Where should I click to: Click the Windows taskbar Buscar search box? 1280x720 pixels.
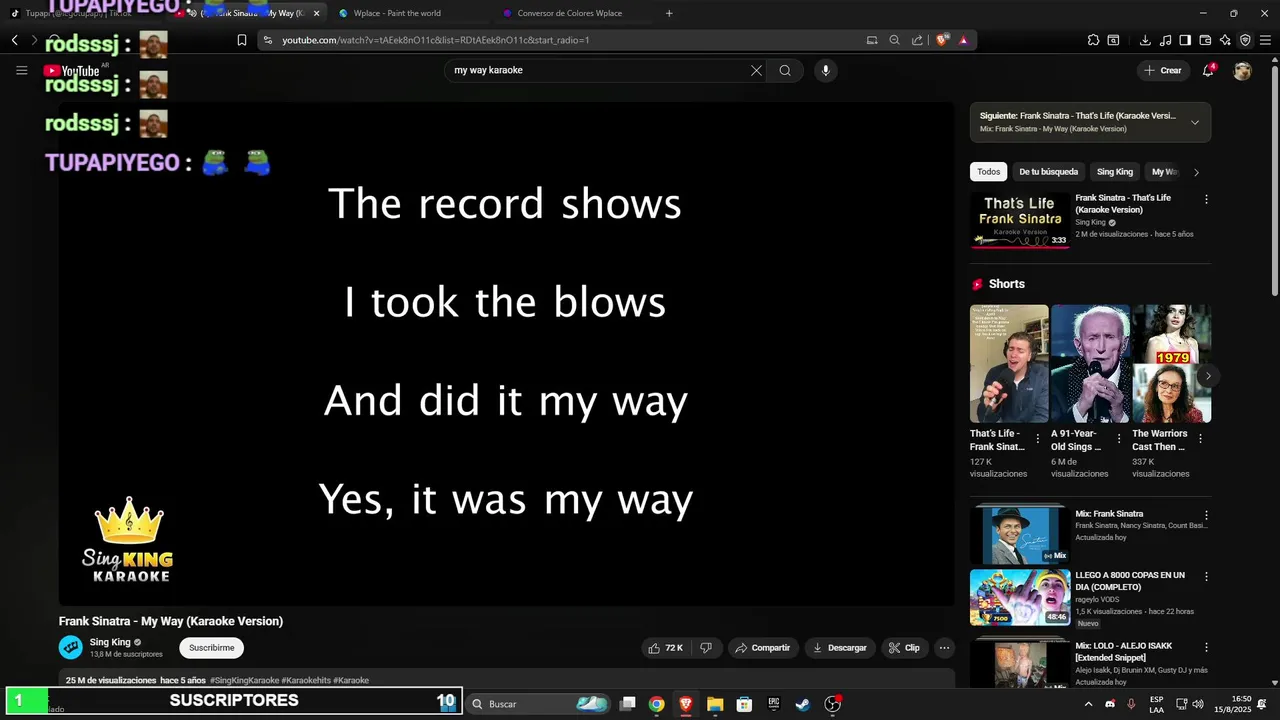pyautogui.click(x=538, y=704)
